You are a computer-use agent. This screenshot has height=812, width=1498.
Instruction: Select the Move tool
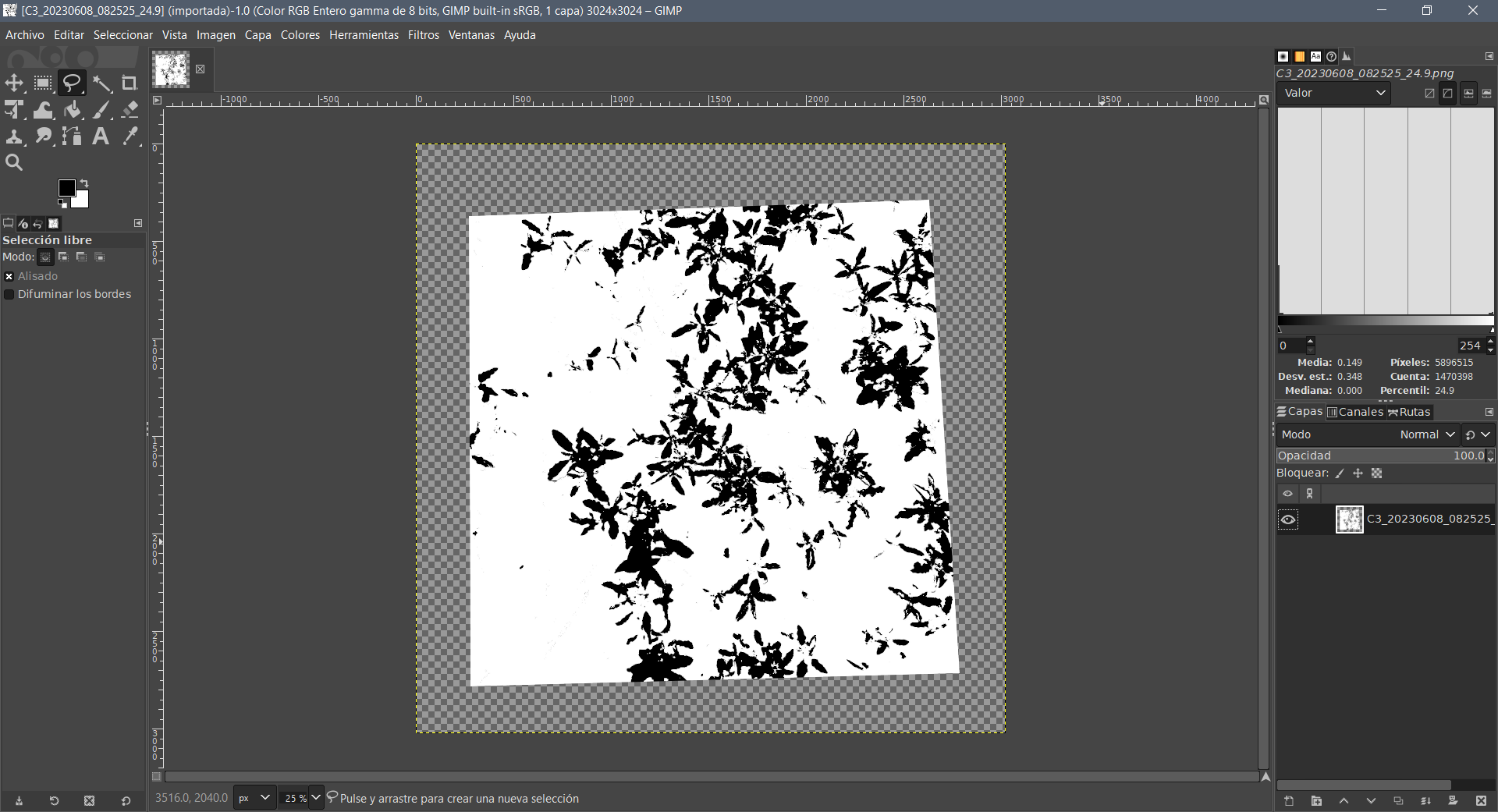coord(14,83)
